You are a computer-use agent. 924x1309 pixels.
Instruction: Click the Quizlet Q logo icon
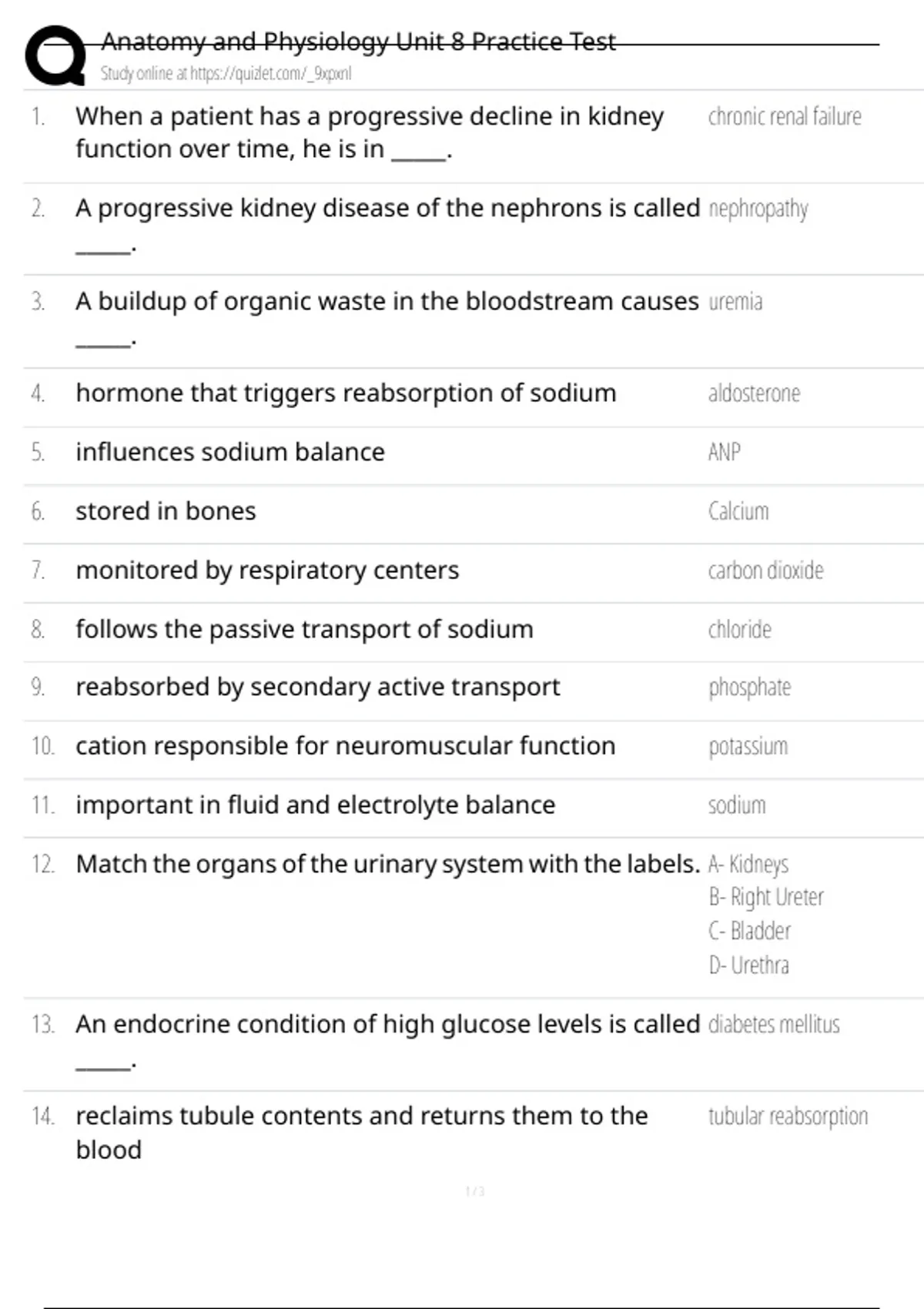55,55
